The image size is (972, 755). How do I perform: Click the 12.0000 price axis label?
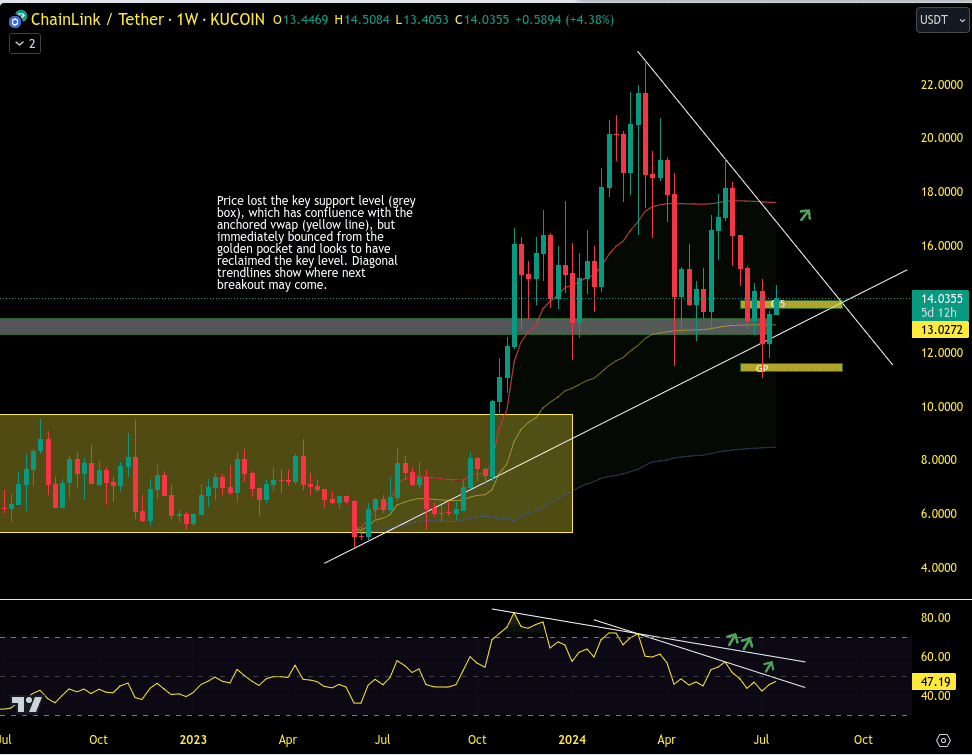(942, 353)
